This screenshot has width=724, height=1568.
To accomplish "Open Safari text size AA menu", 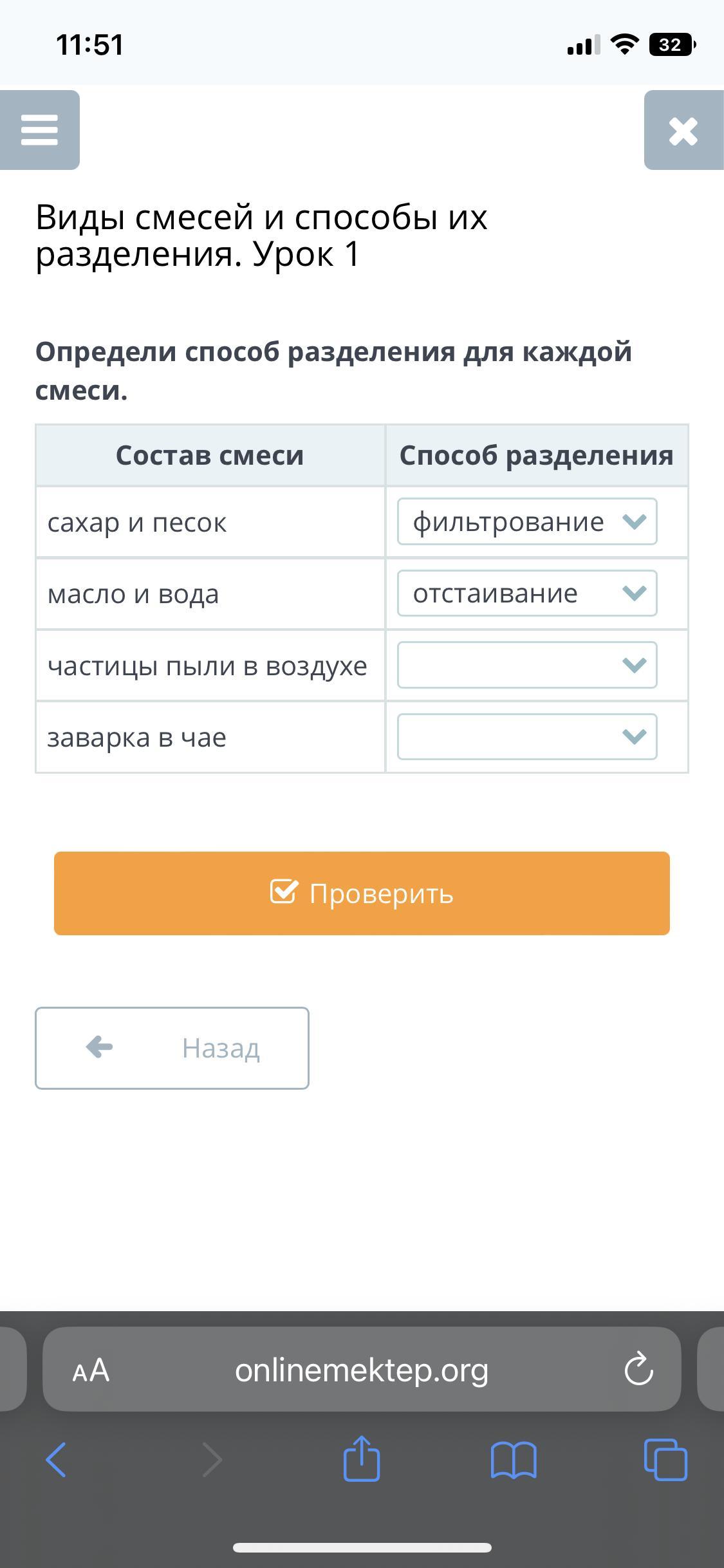I will click(91, 1370).
